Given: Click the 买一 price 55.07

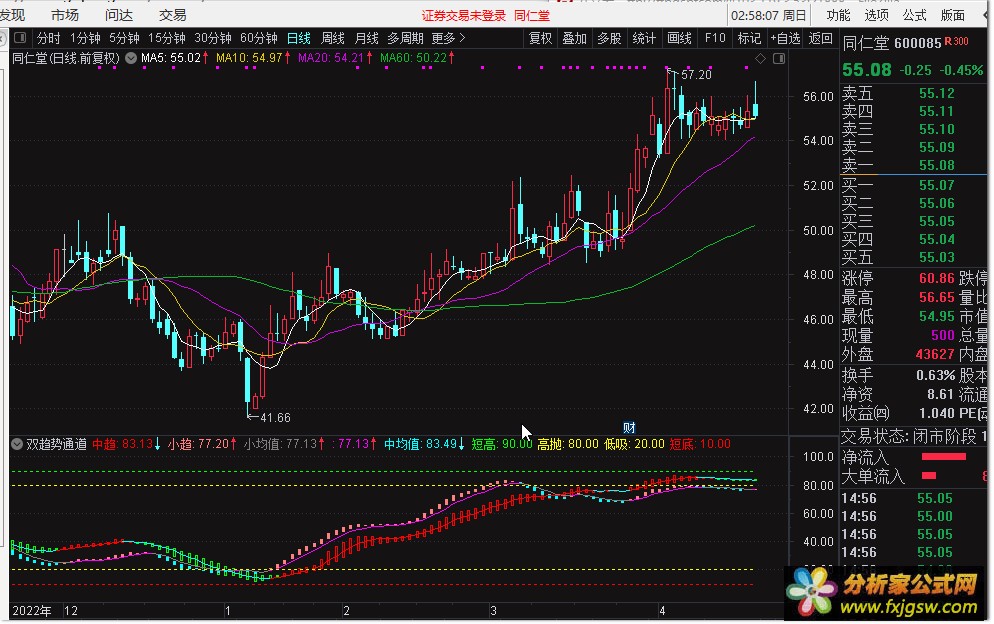Looking at the screenshot, I should click(x=936, y=185).
